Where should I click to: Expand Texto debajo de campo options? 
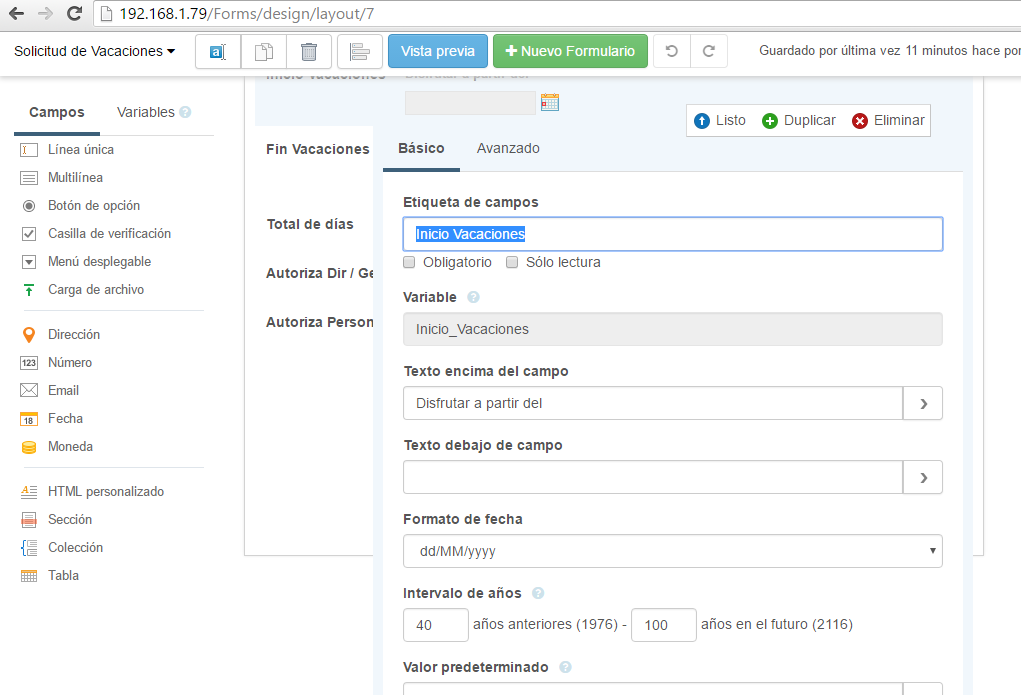(923, 478)
